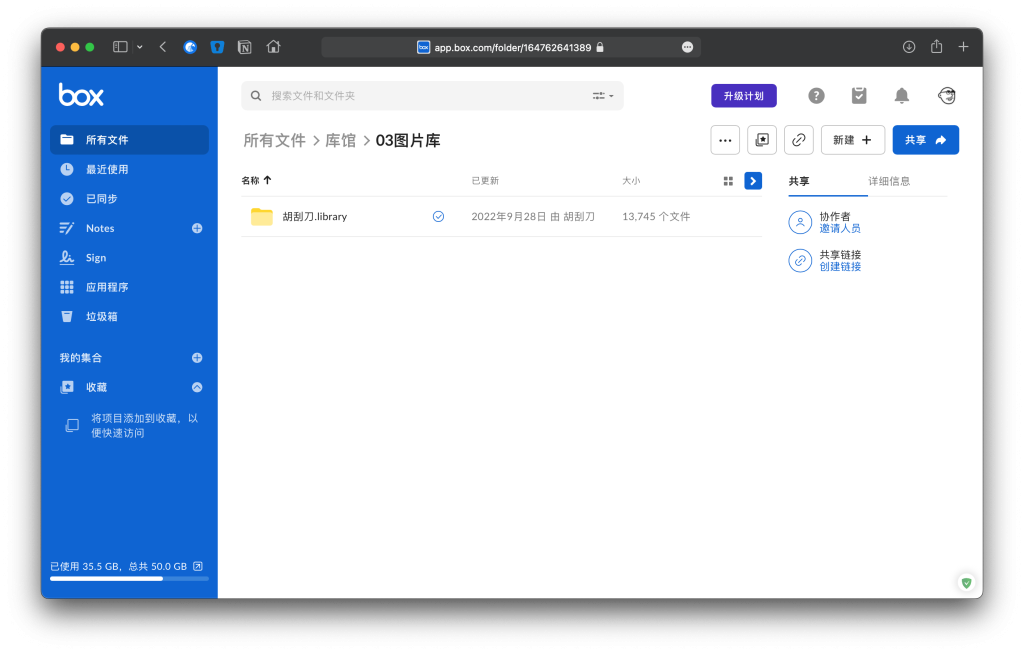Click the blue circular extension icon
1024x653 pixels.
pyautogui.click(x=190, y=47)
